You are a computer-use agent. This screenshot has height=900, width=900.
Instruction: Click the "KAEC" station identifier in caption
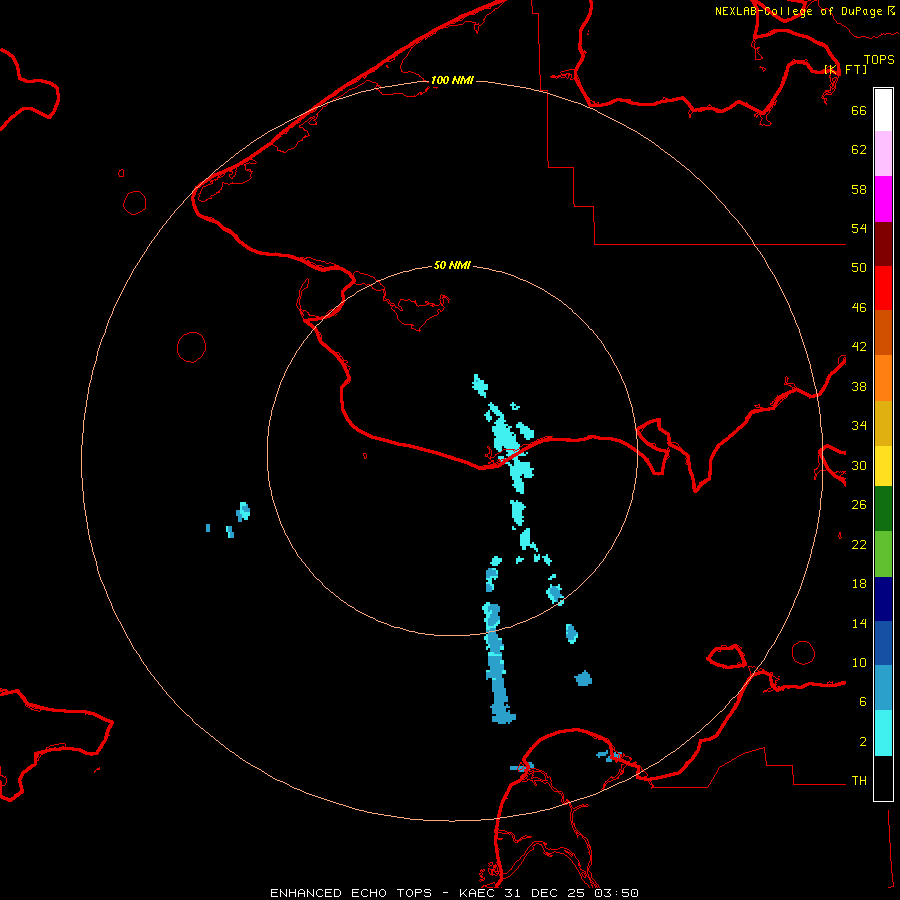tap(480, 893)
